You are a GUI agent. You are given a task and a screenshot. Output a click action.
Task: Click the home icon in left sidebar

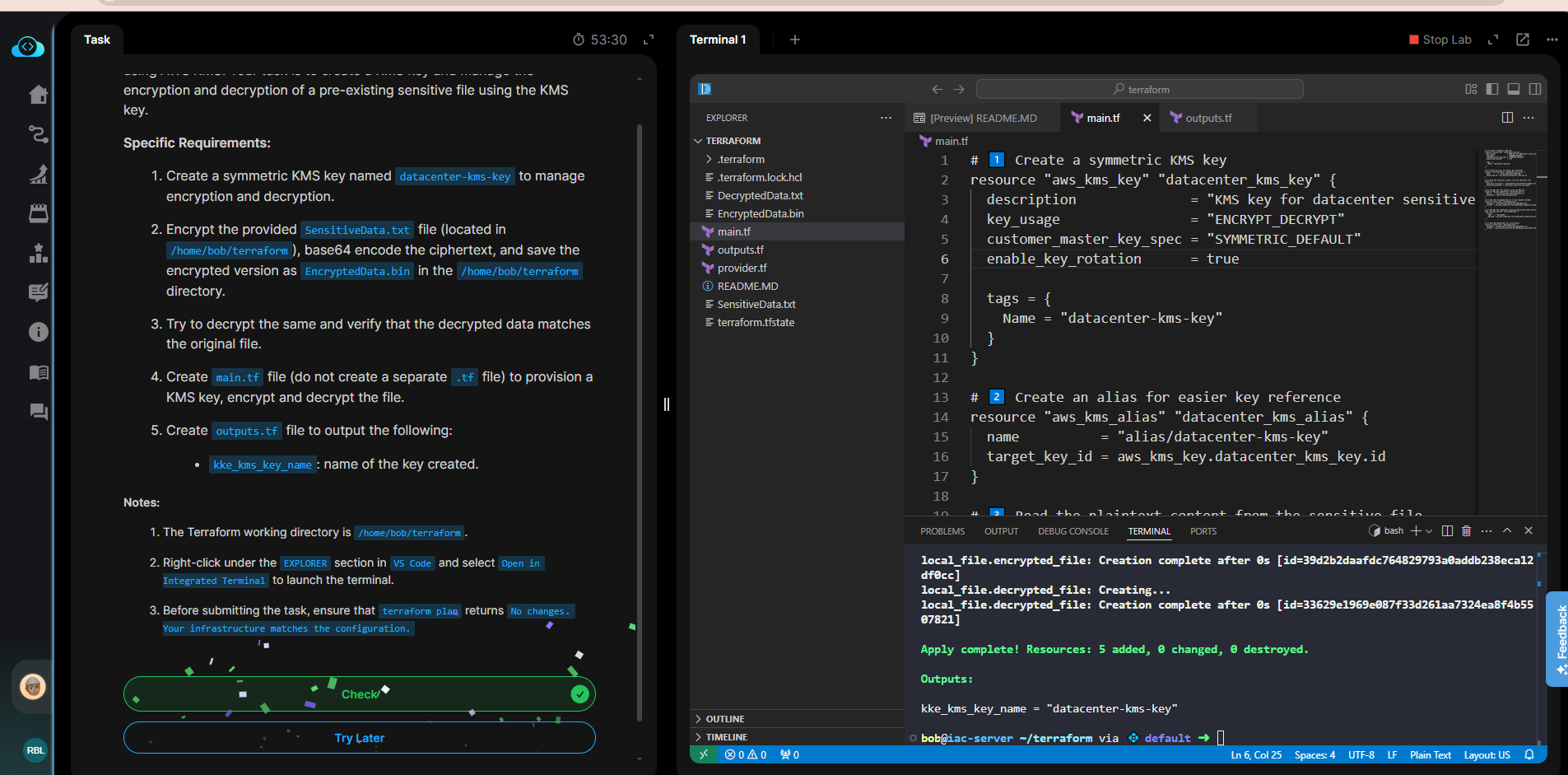click(38, 95)
